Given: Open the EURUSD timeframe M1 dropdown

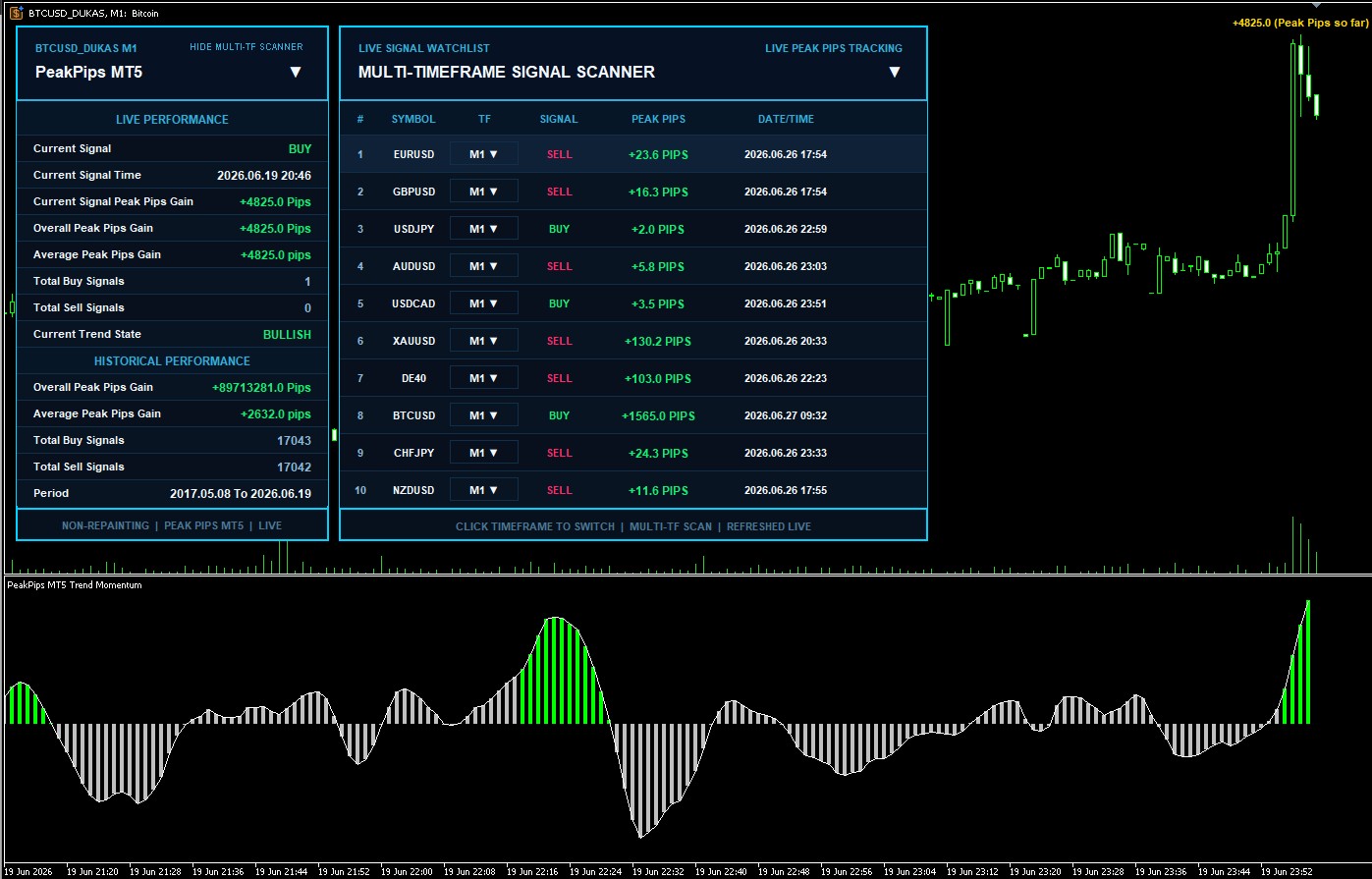Looking at the screenshot, I should 483,154.
